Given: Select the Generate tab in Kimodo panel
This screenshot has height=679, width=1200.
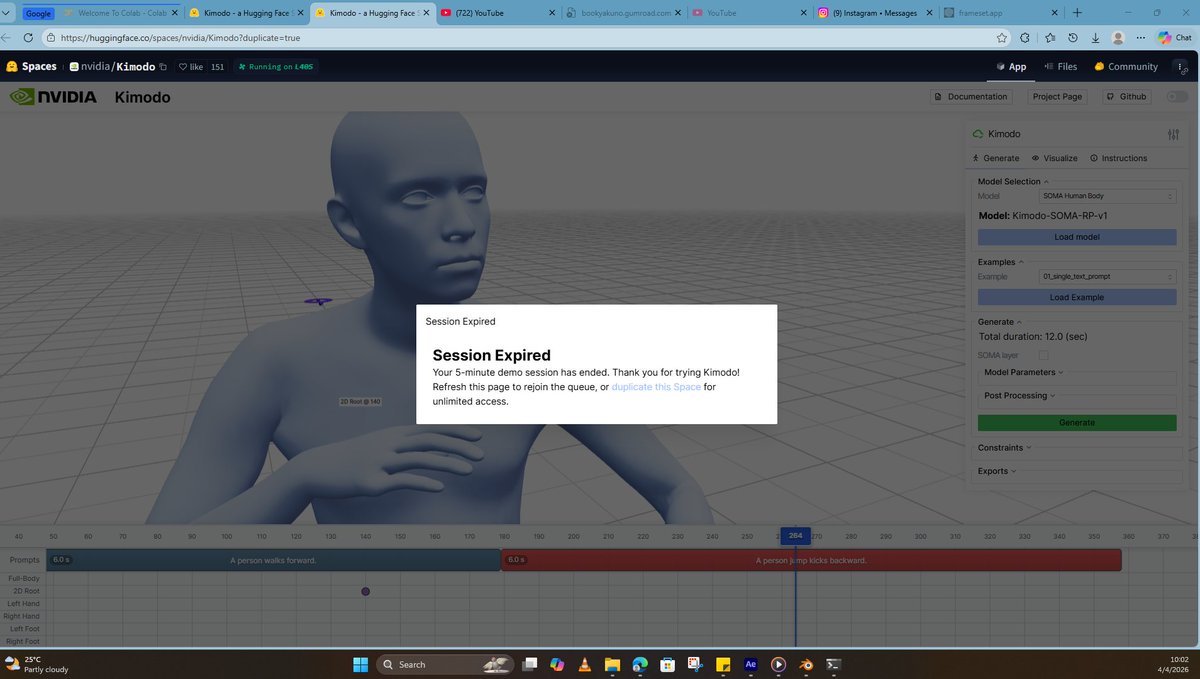Looking at the screenshot, I should click(x=995, y=158).
